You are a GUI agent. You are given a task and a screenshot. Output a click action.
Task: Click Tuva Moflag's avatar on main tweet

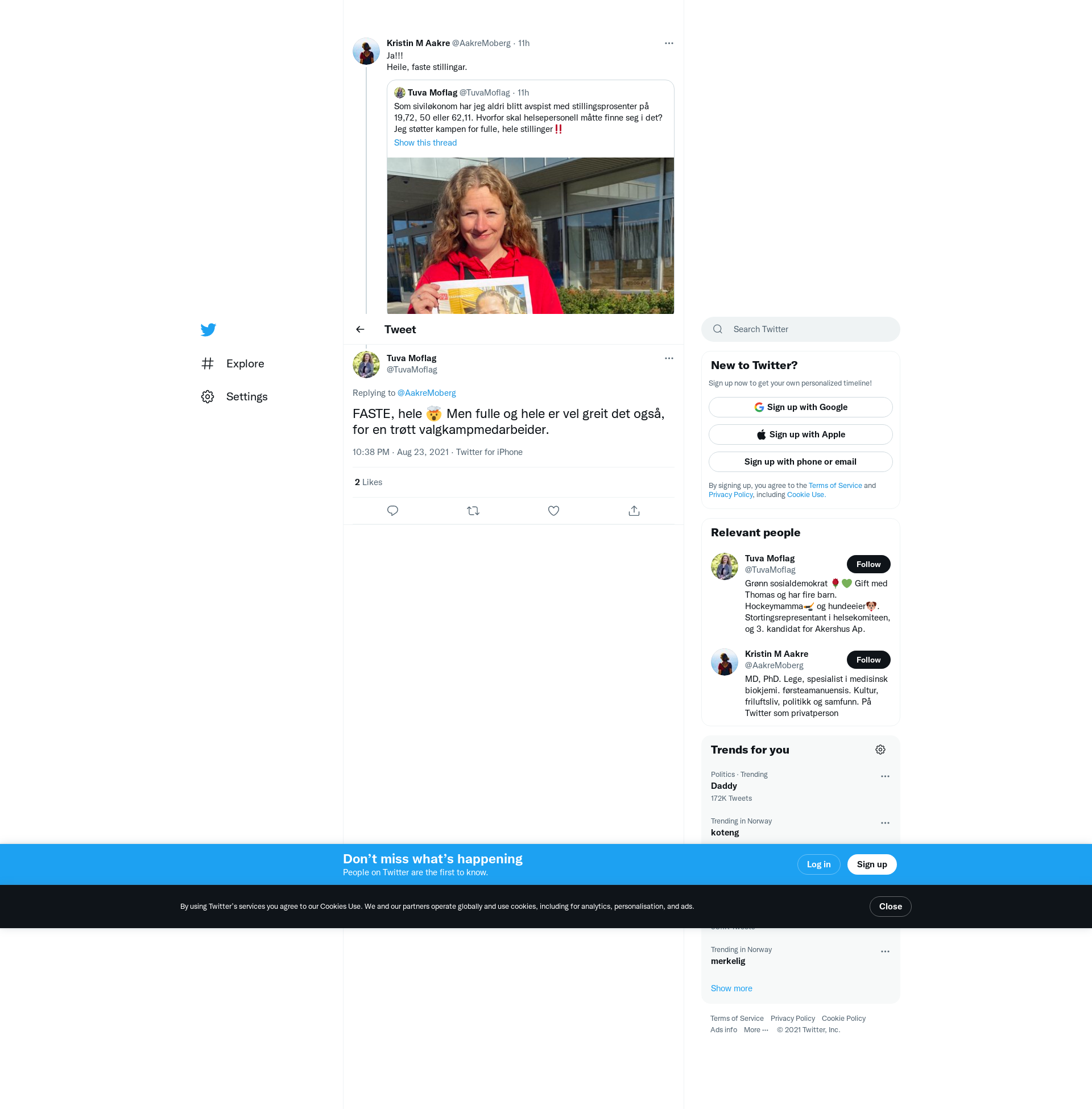pyautogui.click(x=366, y=365)
